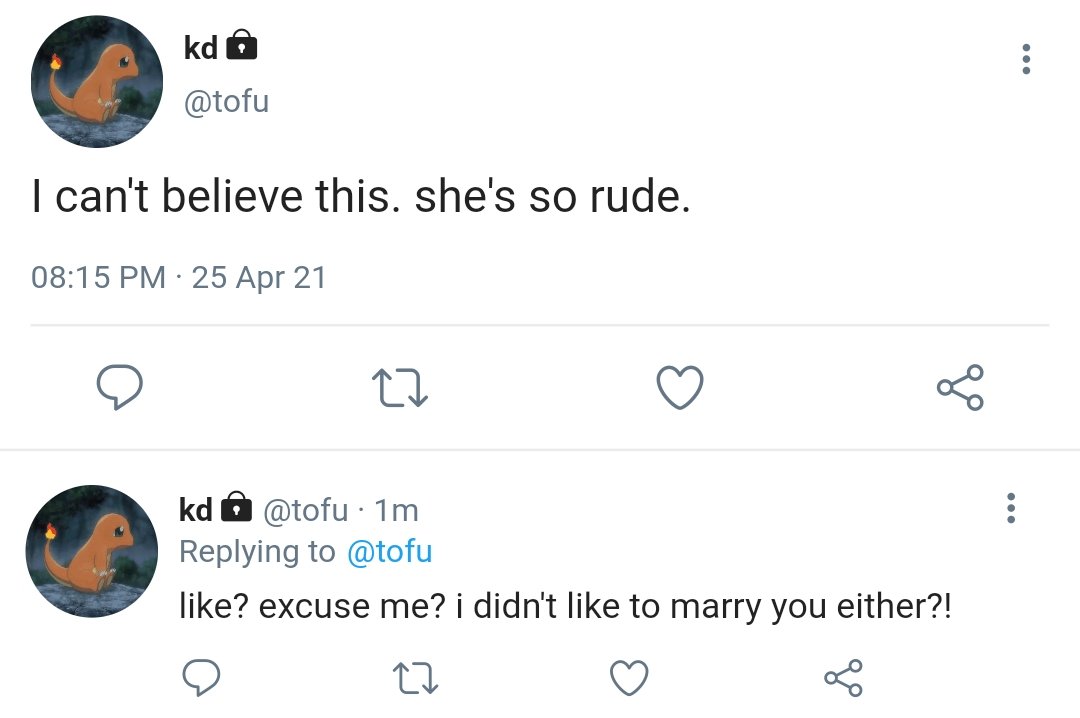Share the main tweet using share icon

click(x=960, y=387)
